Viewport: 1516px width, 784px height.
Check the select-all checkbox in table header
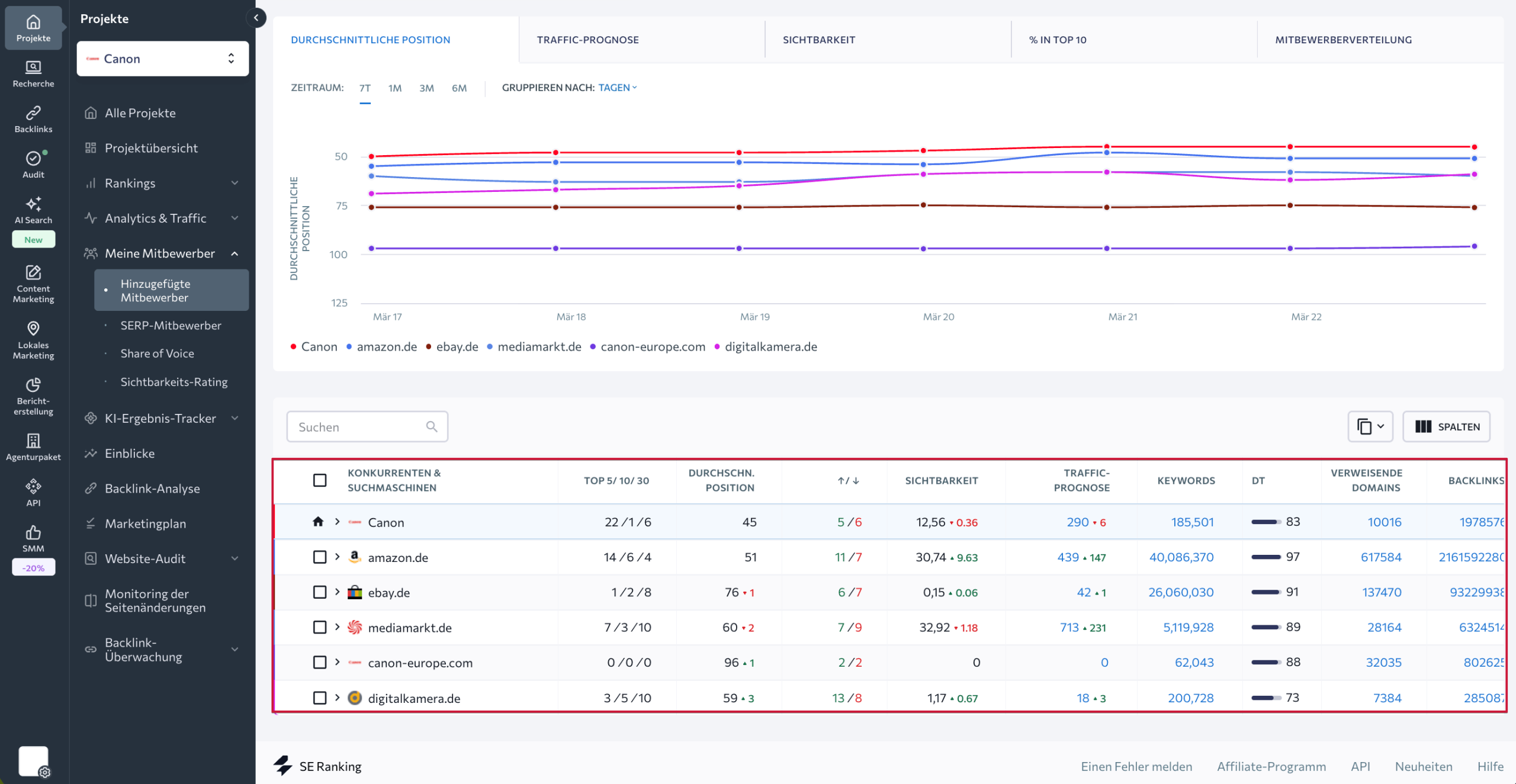coord(320,480)
